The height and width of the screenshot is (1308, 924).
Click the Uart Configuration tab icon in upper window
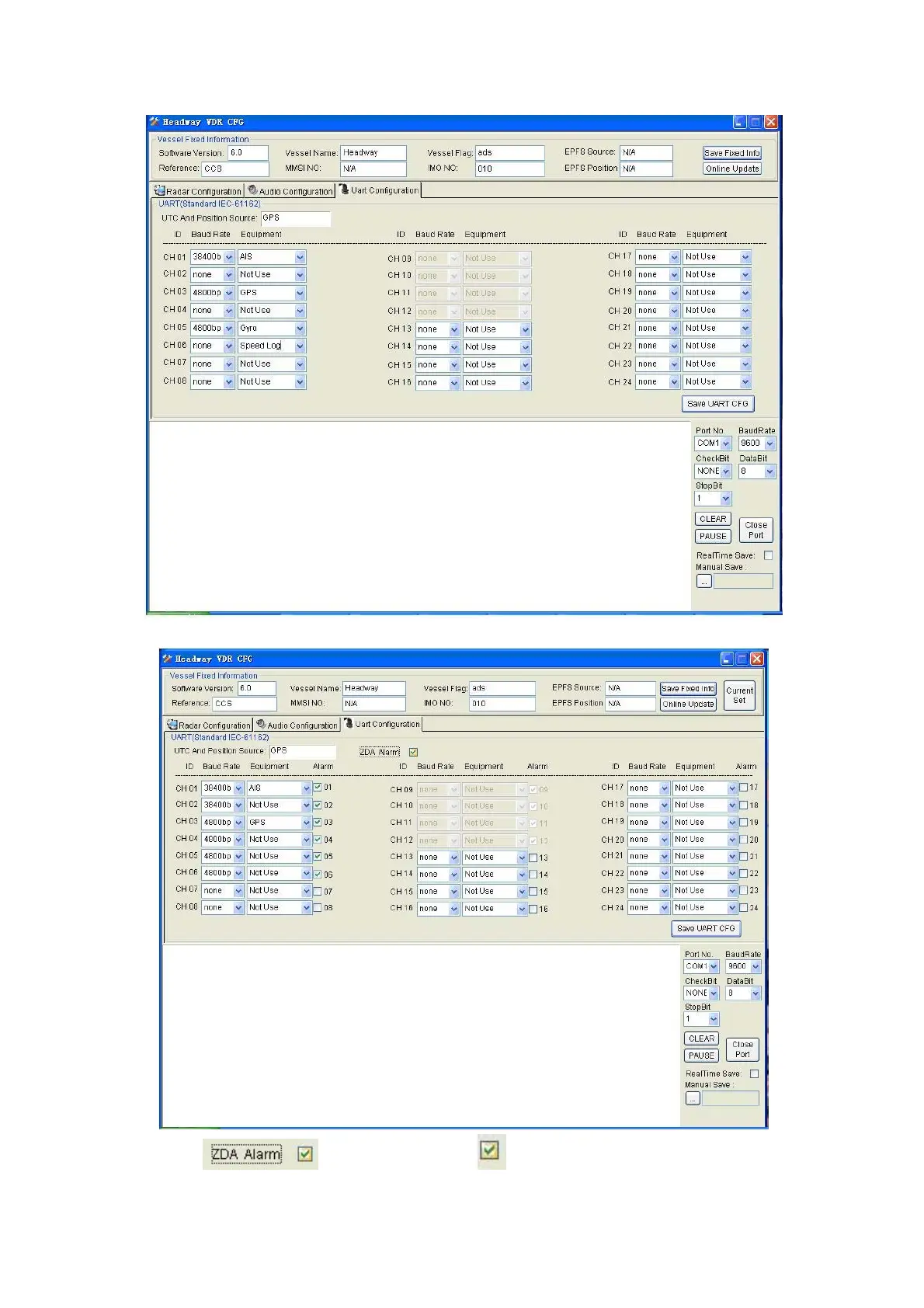[344, 190]
